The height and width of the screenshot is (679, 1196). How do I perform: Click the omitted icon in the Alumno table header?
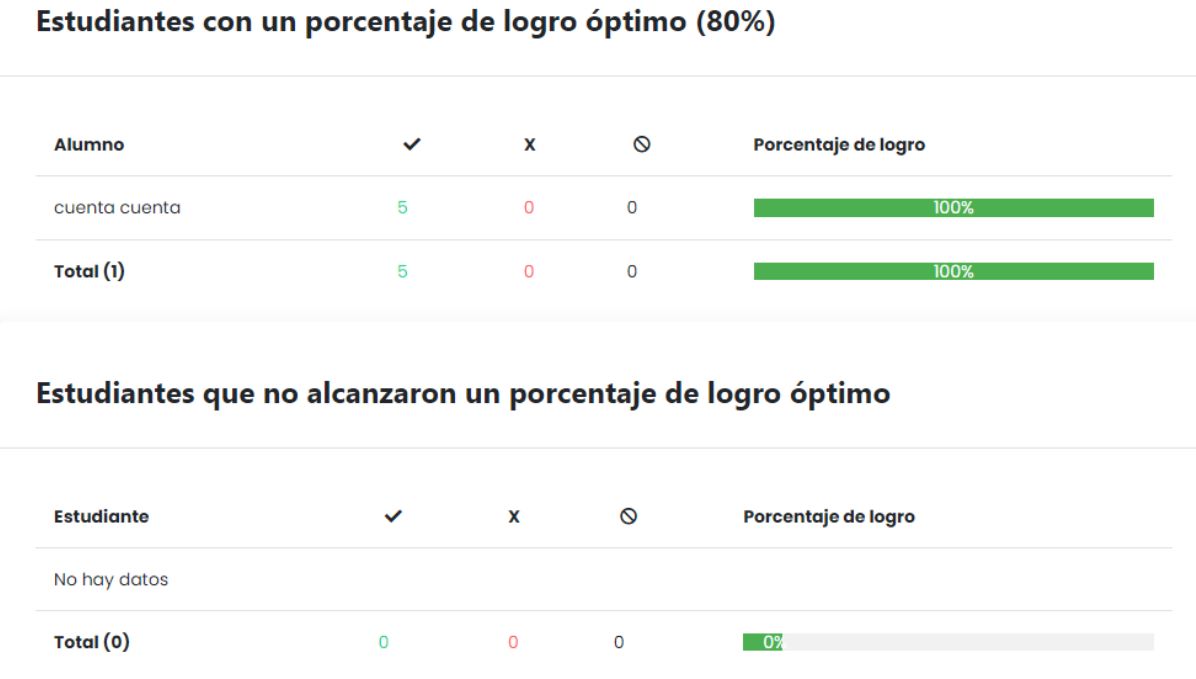[642, 145]
